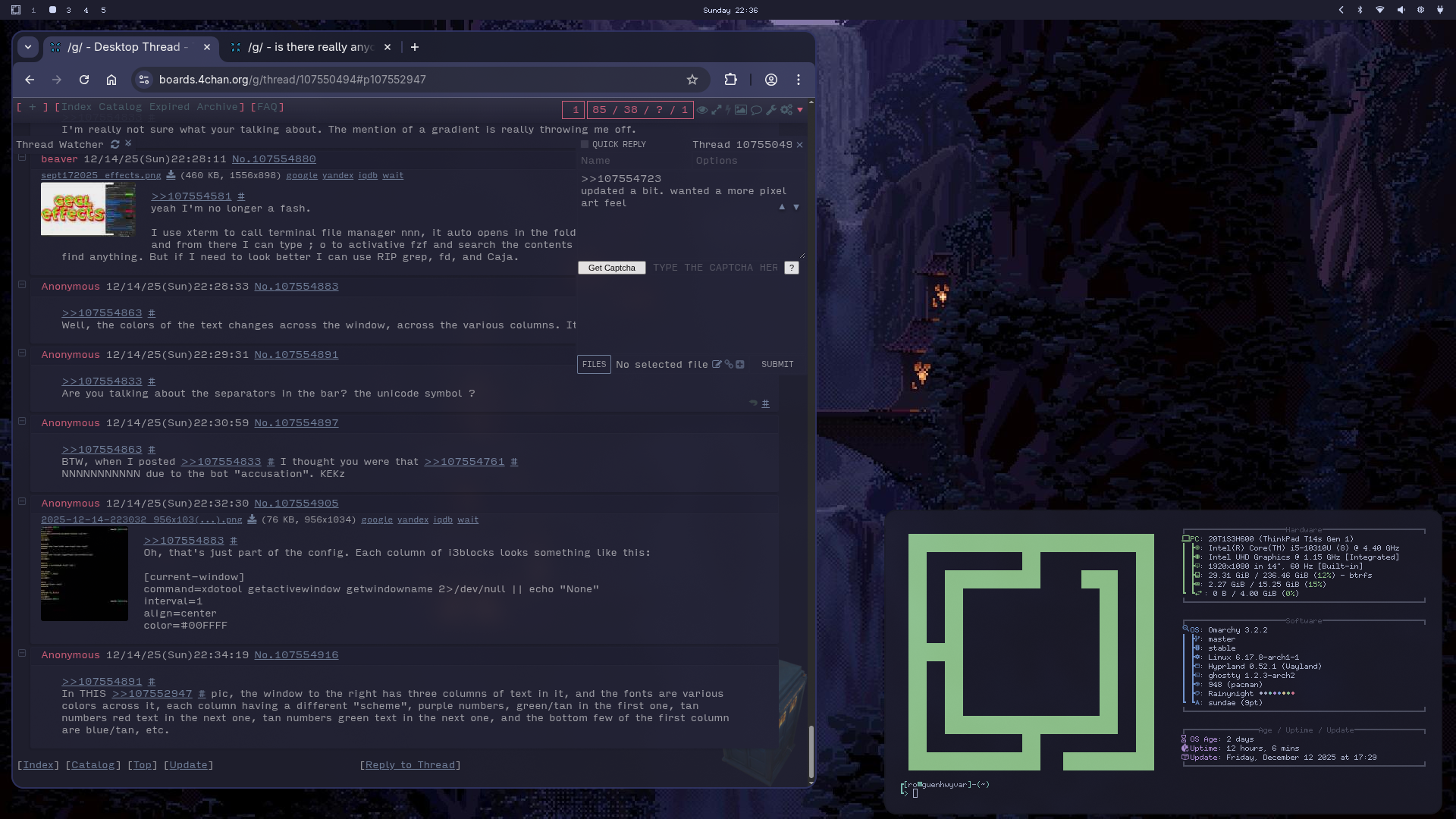Expand board list with [+] toggle
Screen dimensions: 1456x819
(33, 107)
